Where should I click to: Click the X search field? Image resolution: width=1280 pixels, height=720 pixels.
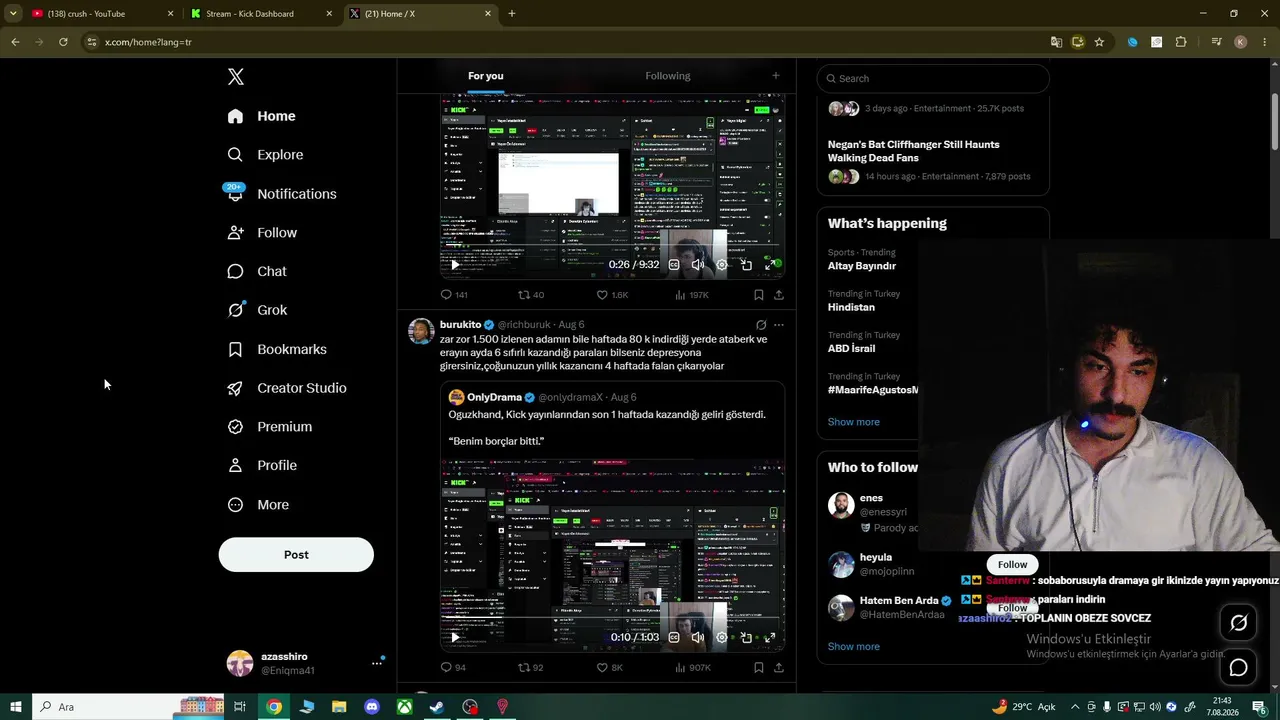tap(933, 78)
